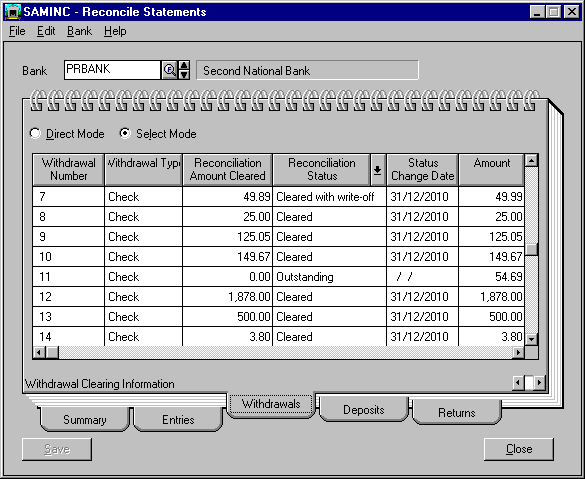Image resolution: width=585 pixels, height=479 pixels.
Task: Open the bank finder magnifier icon
Action: pos(170,70)
